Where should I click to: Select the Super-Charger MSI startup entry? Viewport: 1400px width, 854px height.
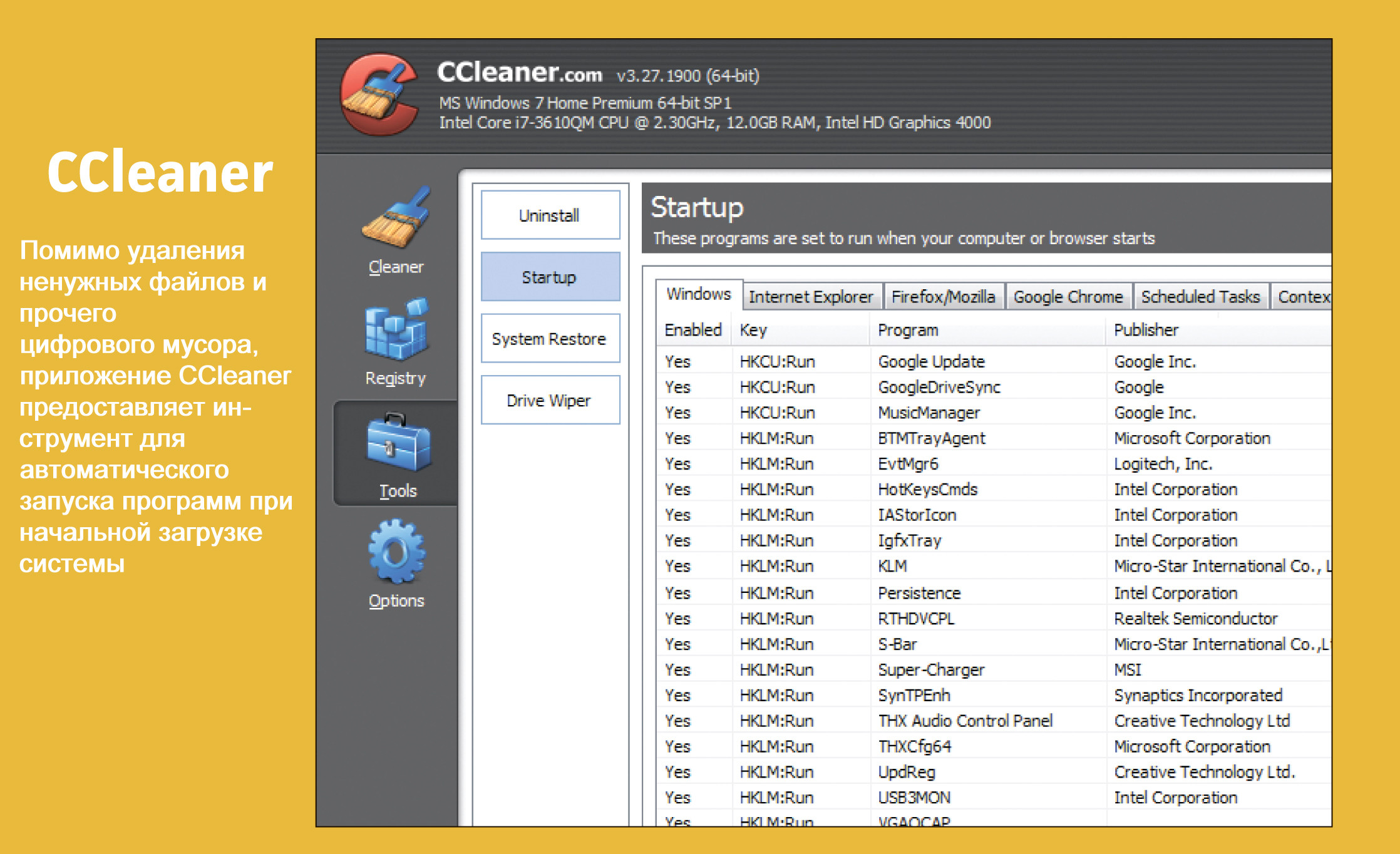tap(931, 670)
